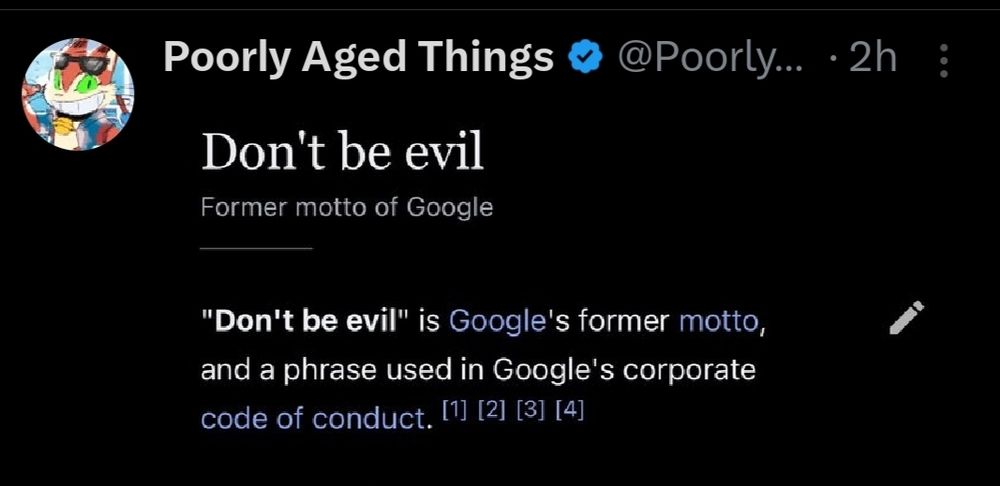This screenshot has width=1000, height=486.
Task: Open the three-dot more options menu
Action: (x=945, y=60)
